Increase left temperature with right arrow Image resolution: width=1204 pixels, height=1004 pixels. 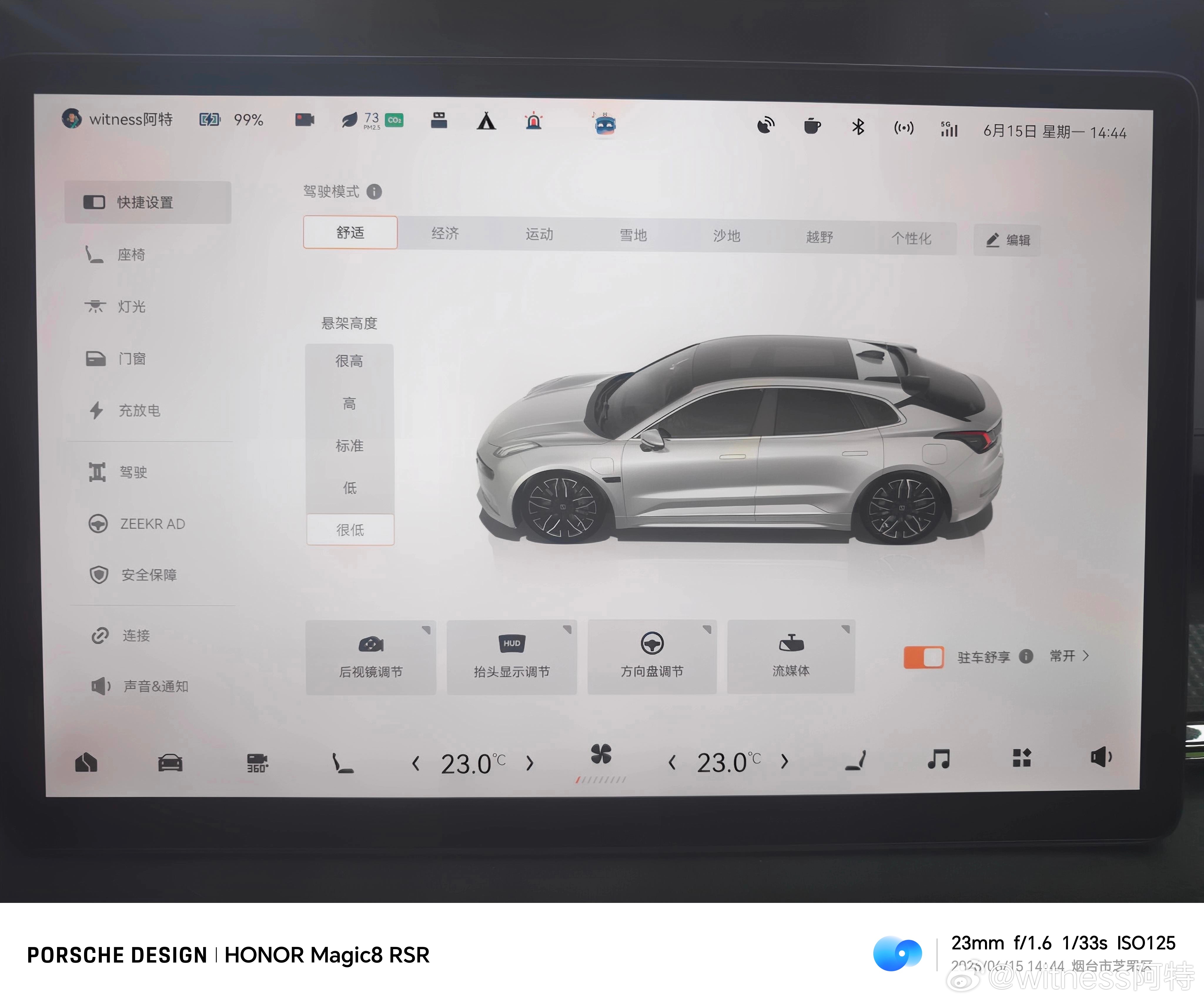530,763
